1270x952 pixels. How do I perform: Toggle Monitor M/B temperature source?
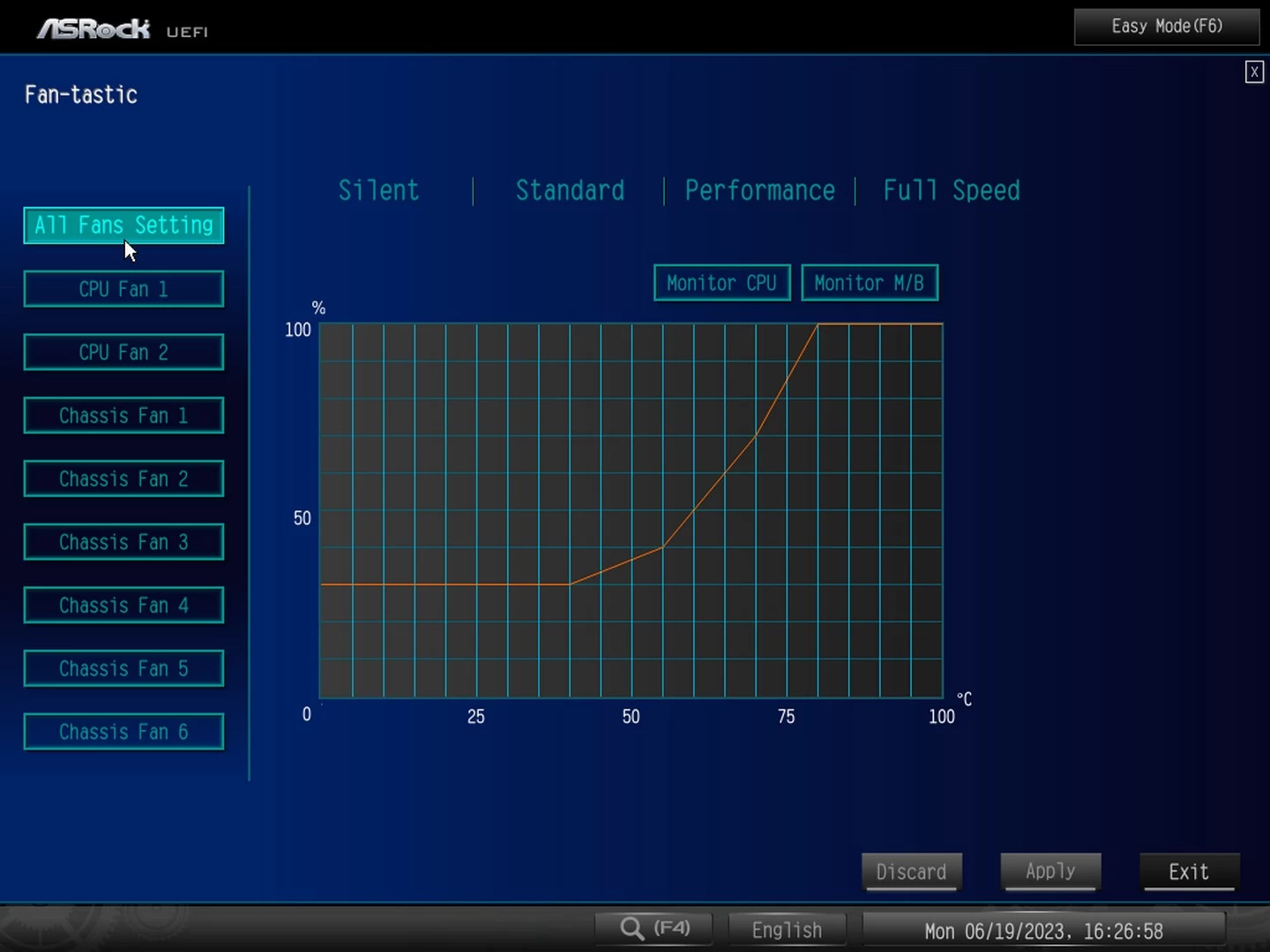tap(869, 283)
